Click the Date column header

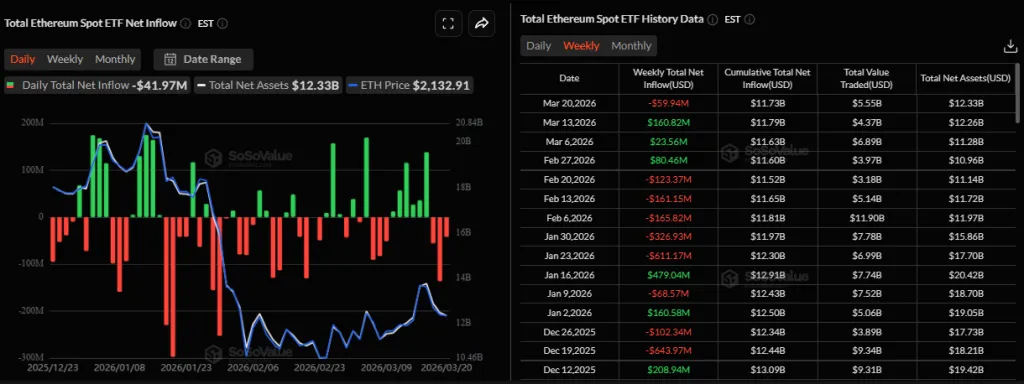click(569, 78)
